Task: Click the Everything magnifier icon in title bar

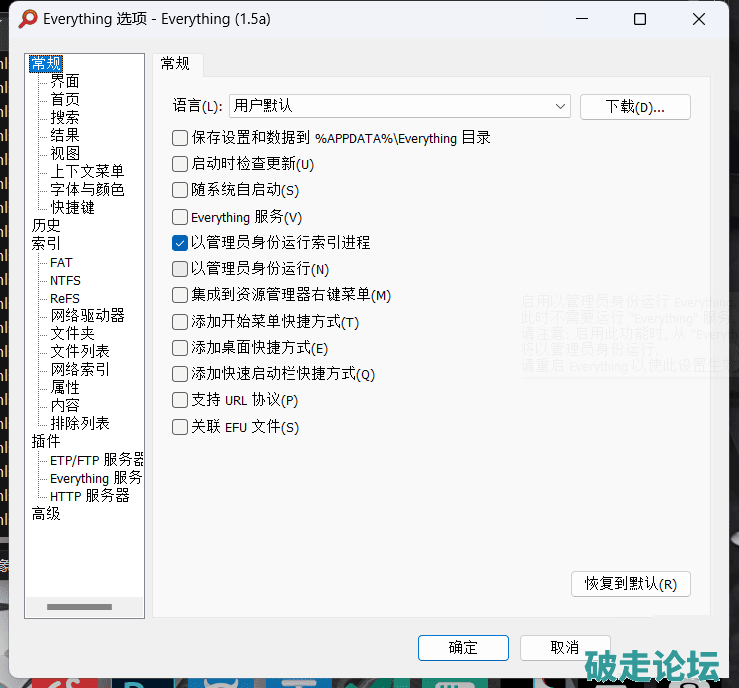Action: click(x=28, y=19)
